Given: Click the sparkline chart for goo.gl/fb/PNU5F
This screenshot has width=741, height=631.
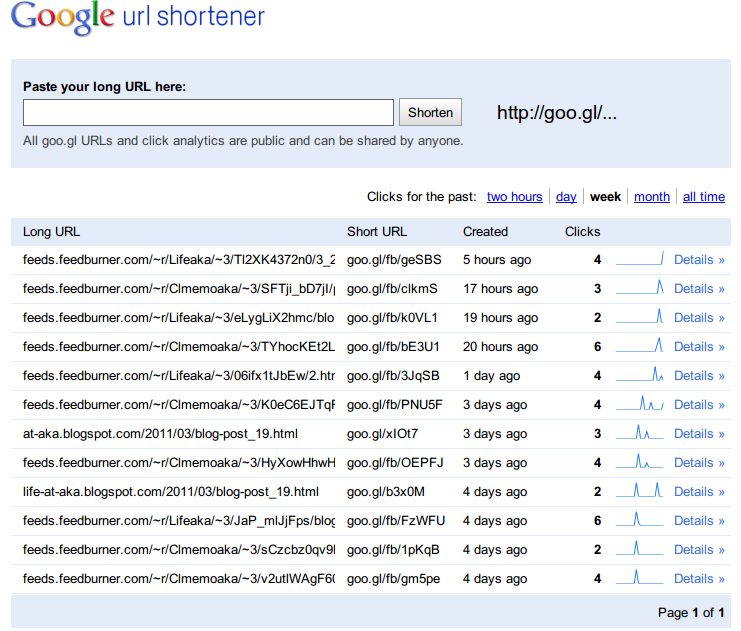Looking at the screenshot, I should [639, 403].
